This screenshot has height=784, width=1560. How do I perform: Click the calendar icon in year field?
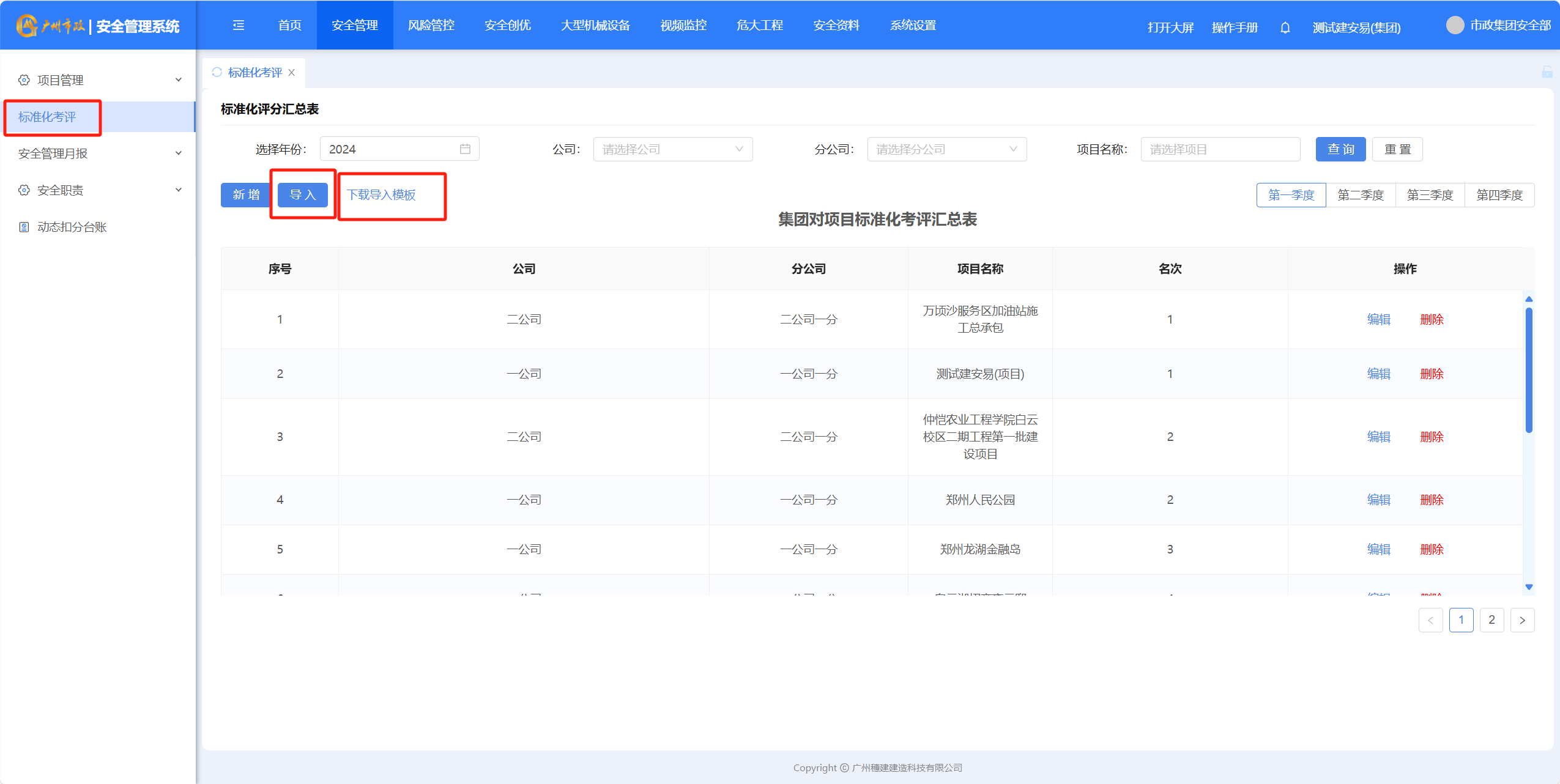tap(465, 149)
